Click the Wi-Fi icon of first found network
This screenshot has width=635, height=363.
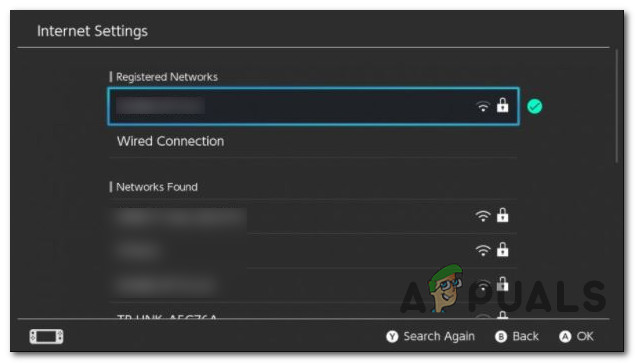coord(483,216)
